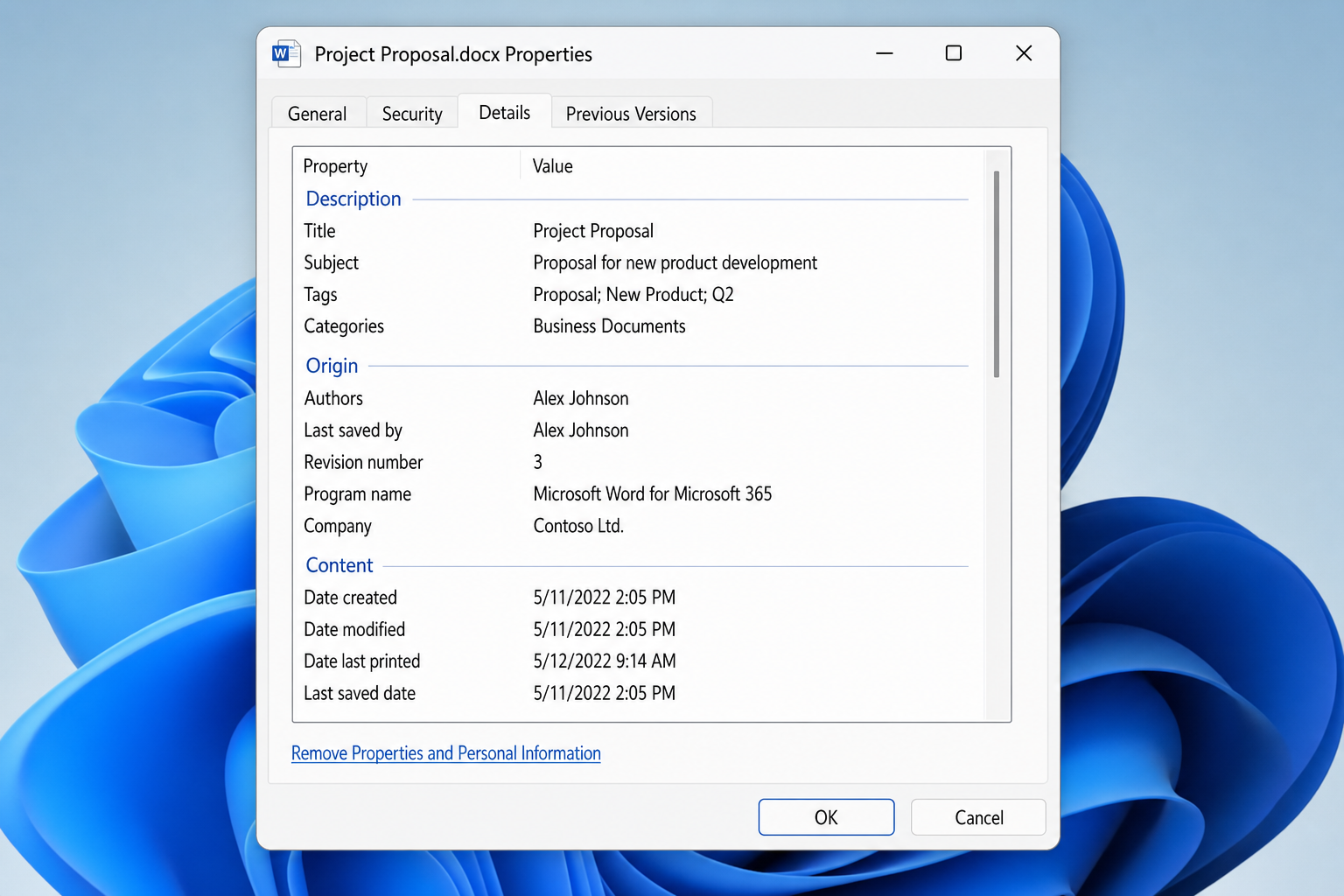Edit Categories value 'Business Documents'
The width and height of the screenshot is (1344, 896).
point(609,326)
